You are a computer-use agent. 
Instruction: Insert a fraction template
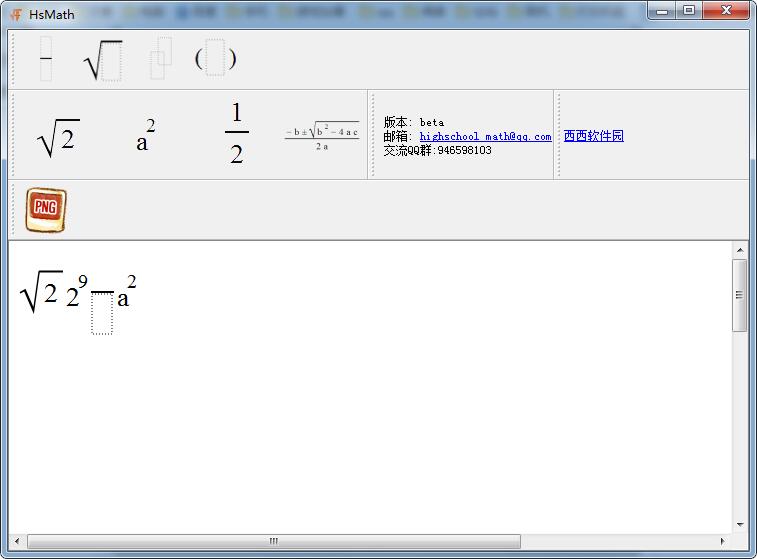[46, 58]
